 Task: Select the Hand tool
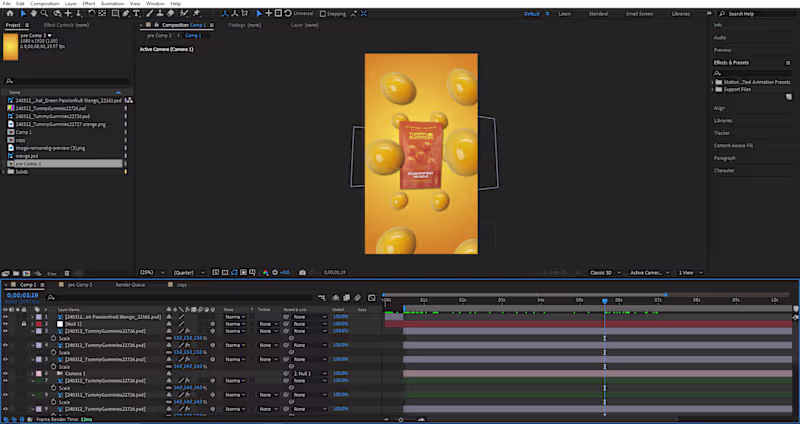click(33, 13)
